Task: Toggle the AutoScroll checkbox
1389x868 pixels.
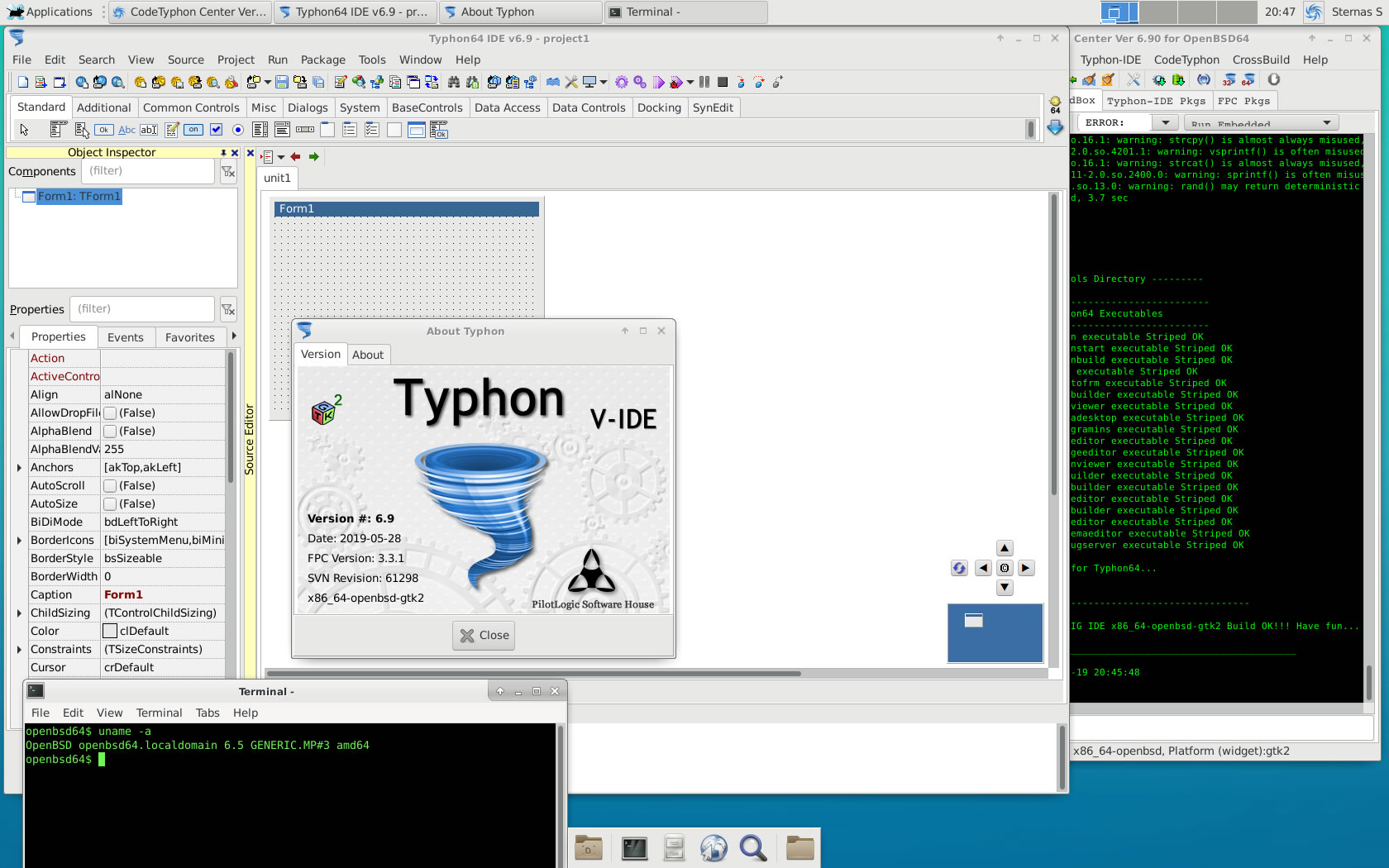Action: click(x=110, y=485)
